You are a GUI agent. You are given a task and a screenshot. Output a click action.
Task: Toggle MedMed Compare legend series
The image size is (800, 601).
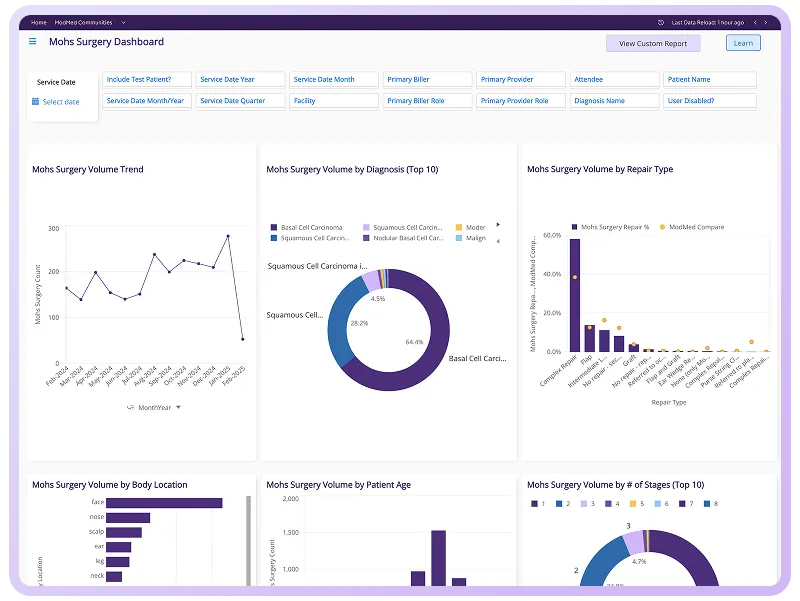pyautogui.click(x=692, y=227)
